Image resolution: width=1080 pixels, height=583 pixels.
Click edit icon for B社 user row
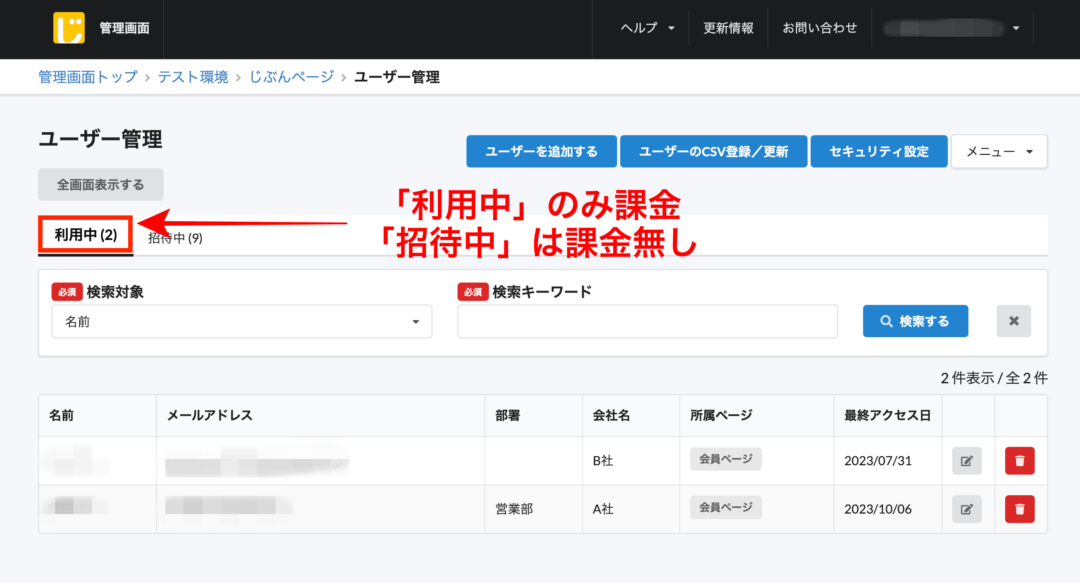[x=966, y=461]
